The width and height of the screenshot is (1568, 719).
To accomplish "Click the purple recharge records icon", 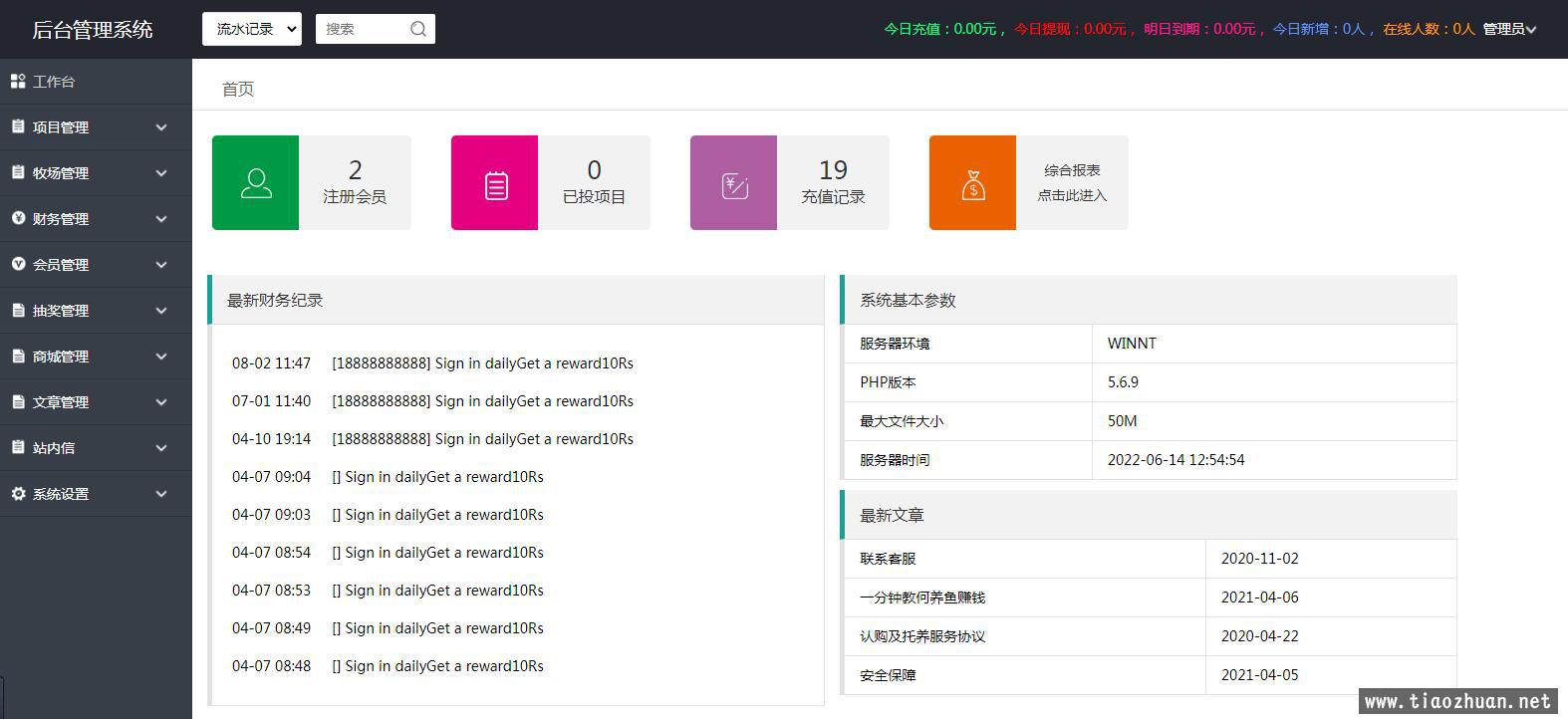I will [733, 183].
